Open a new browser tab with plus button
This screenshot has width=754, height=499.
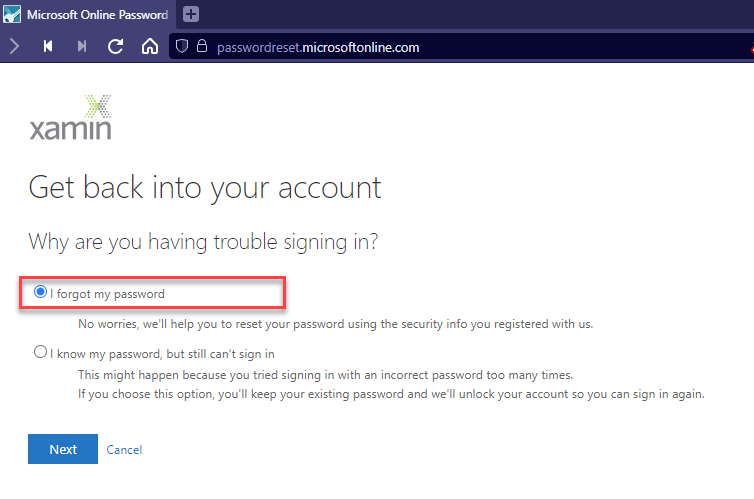191,14
